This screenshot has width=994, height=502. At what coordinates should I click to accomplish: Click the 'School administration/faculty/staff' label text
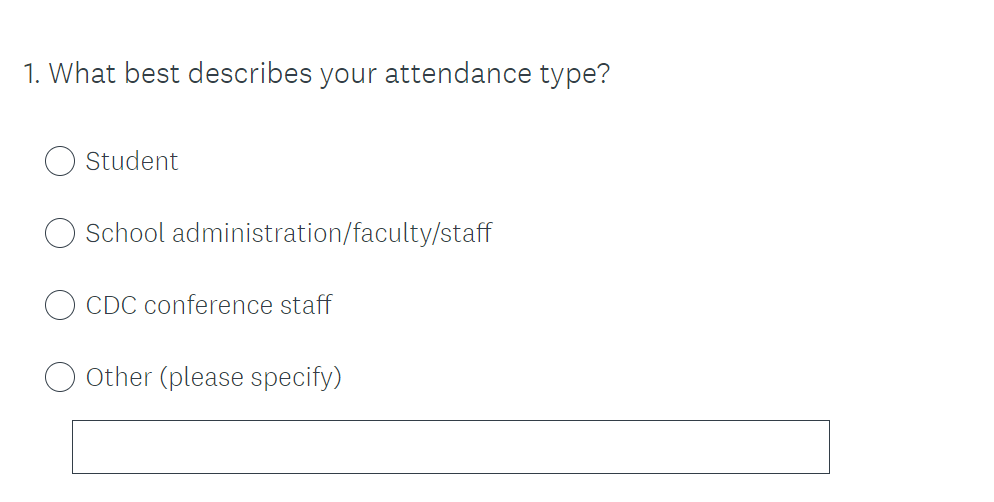pos(288,233)
